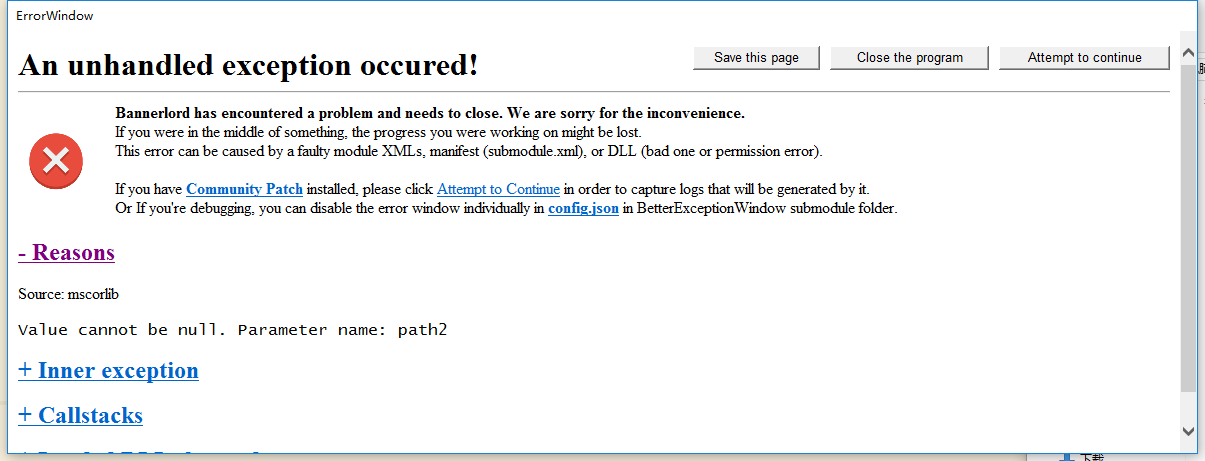Screen dimensions: 1205x461
Task: Click the Save this page button
Action: click(756, 58)
